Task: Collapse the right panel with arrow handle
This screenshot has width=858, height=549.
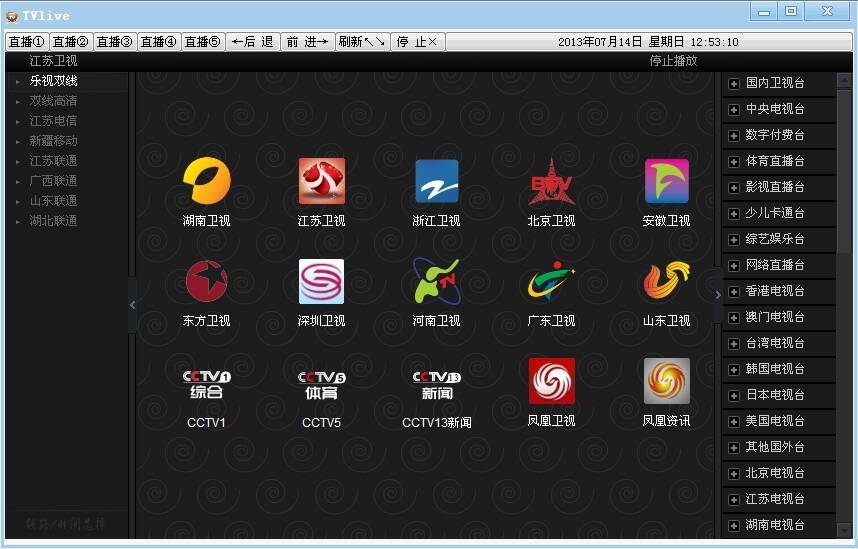Action: [x=718, y=295]
